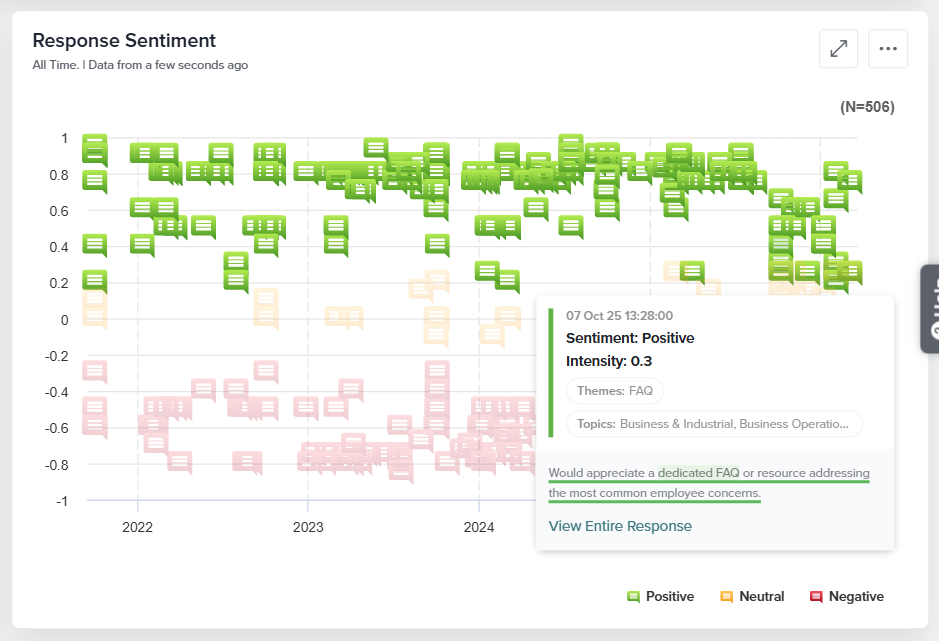939x641 pixels.
Task: Click the green Positive legend swatch icon
Action: 633,597
